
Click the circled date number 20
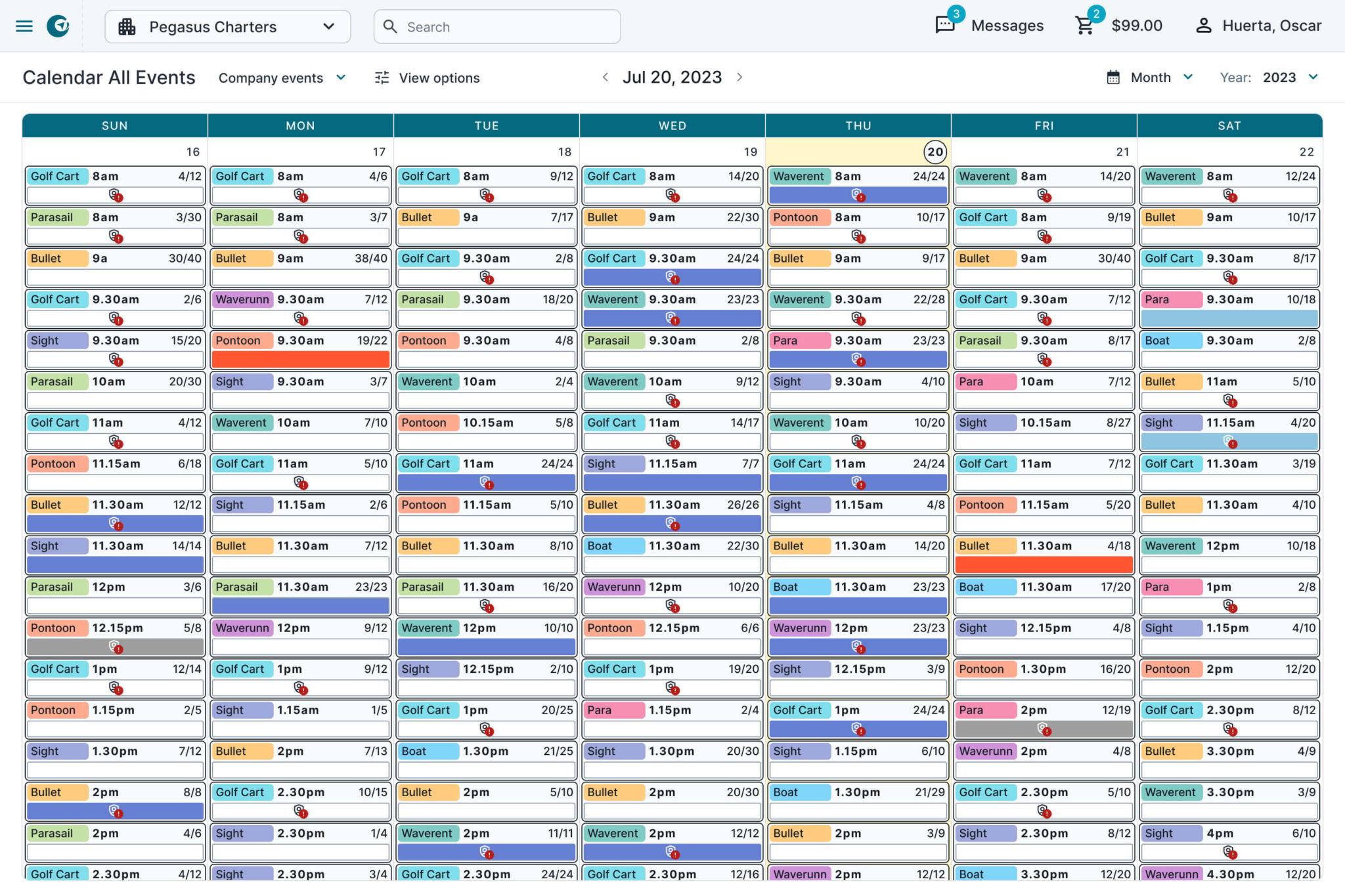point(935,151)
